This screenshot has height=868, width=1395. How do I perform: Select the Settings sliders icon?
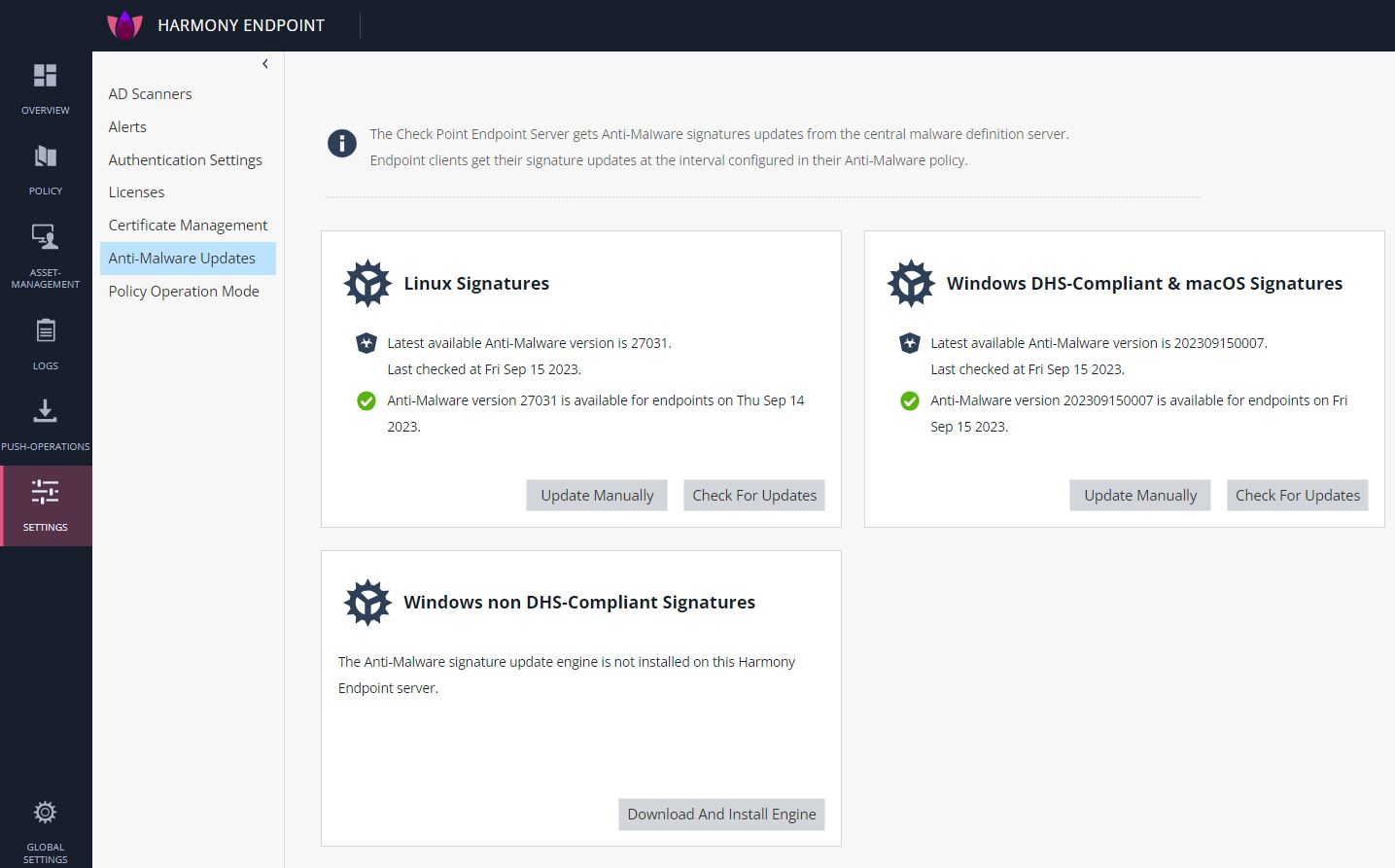coord(46,492)
